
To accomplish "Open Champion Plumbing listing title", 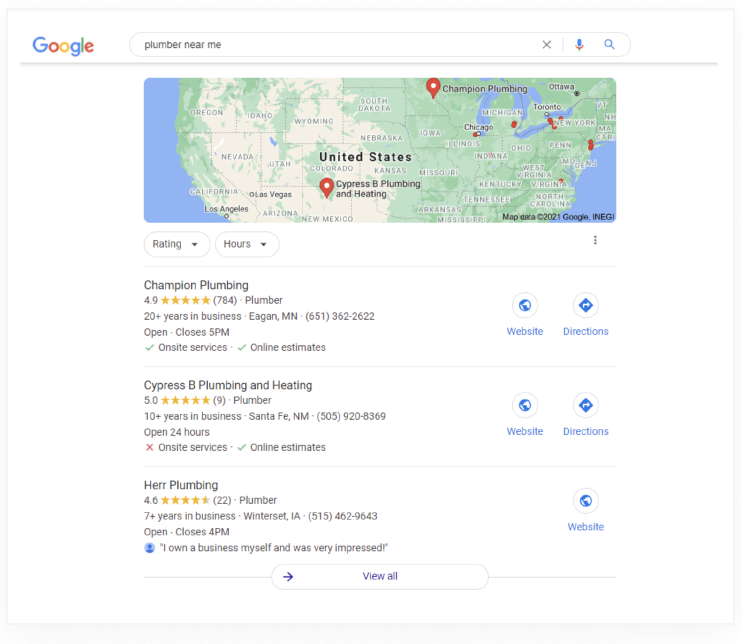I will 196,285.
